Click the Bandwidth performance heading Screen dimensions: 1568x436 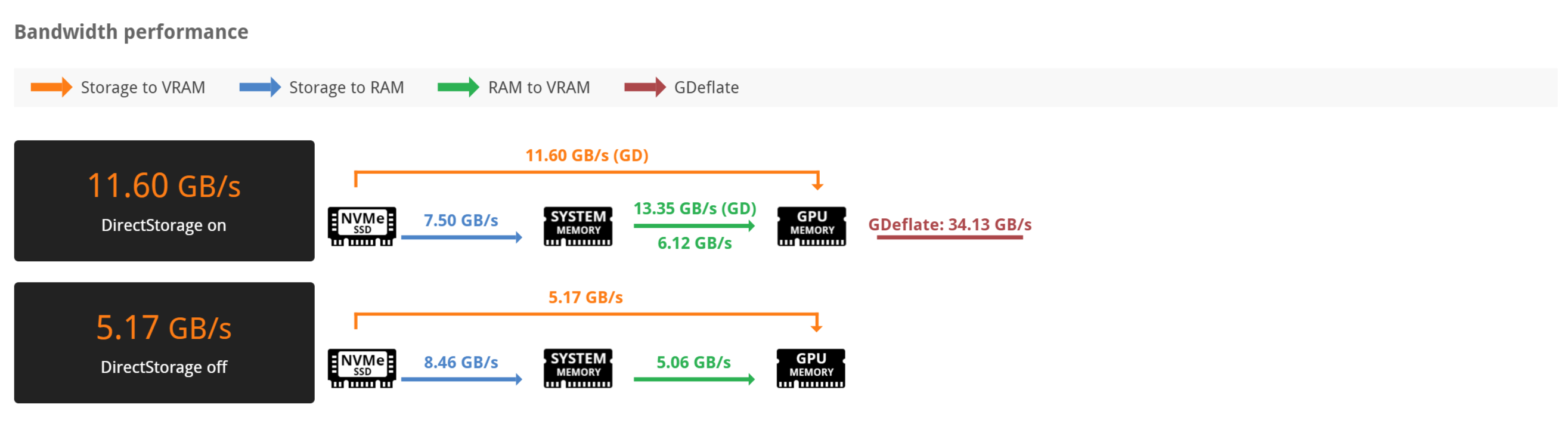click(x=132, y=32)
